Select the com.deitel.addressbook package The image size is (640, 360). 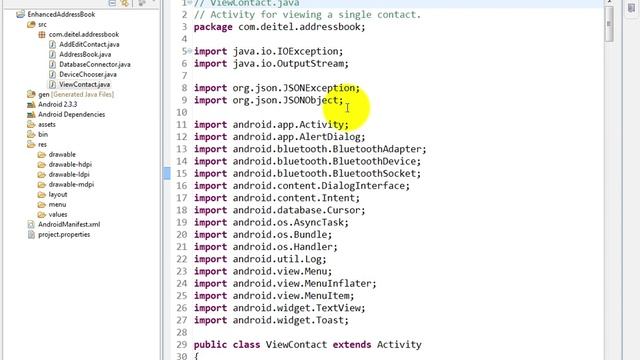pyautogui.click(x=84, y=34)
